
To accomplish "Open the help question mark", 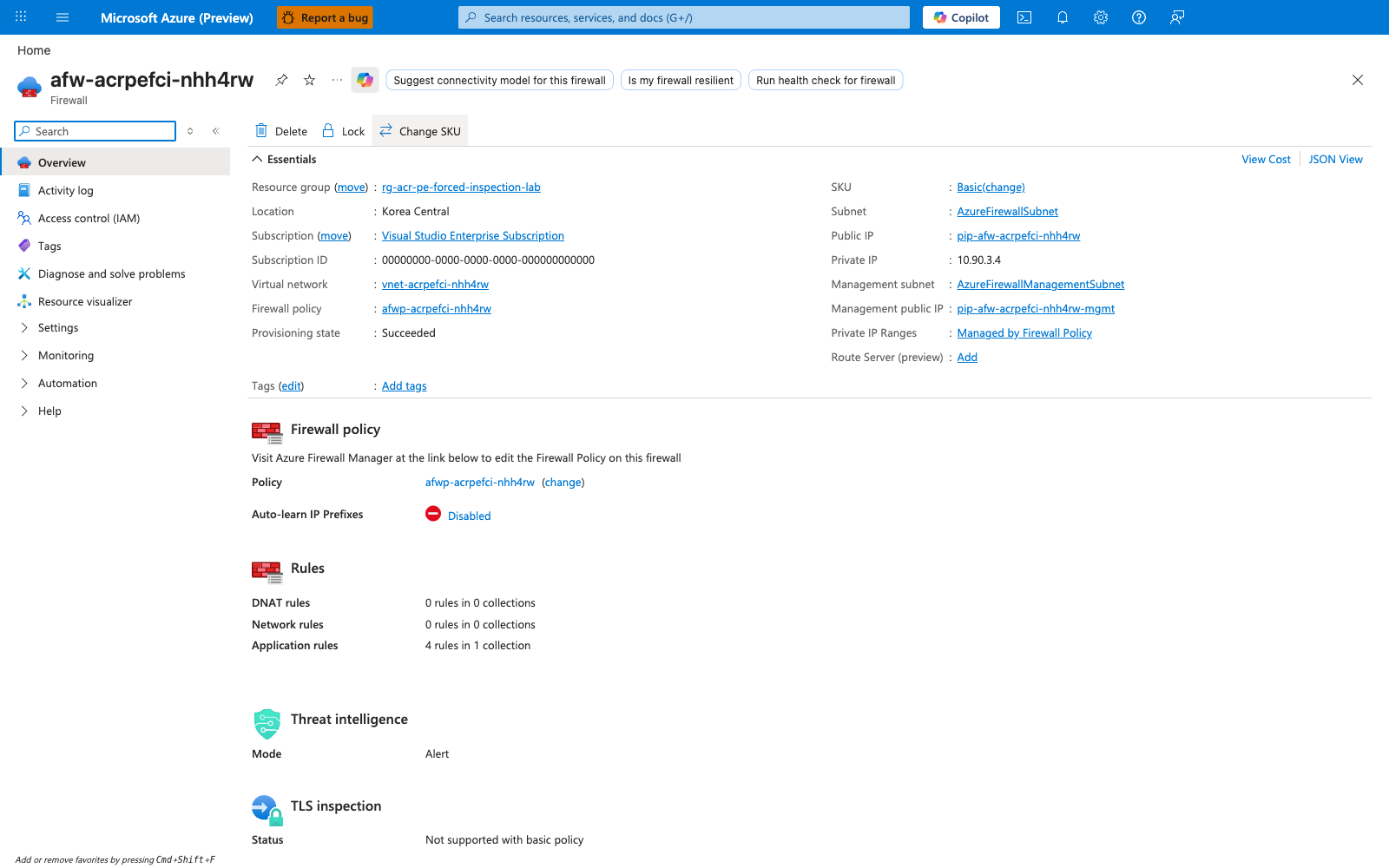I will pos(1139,17).
